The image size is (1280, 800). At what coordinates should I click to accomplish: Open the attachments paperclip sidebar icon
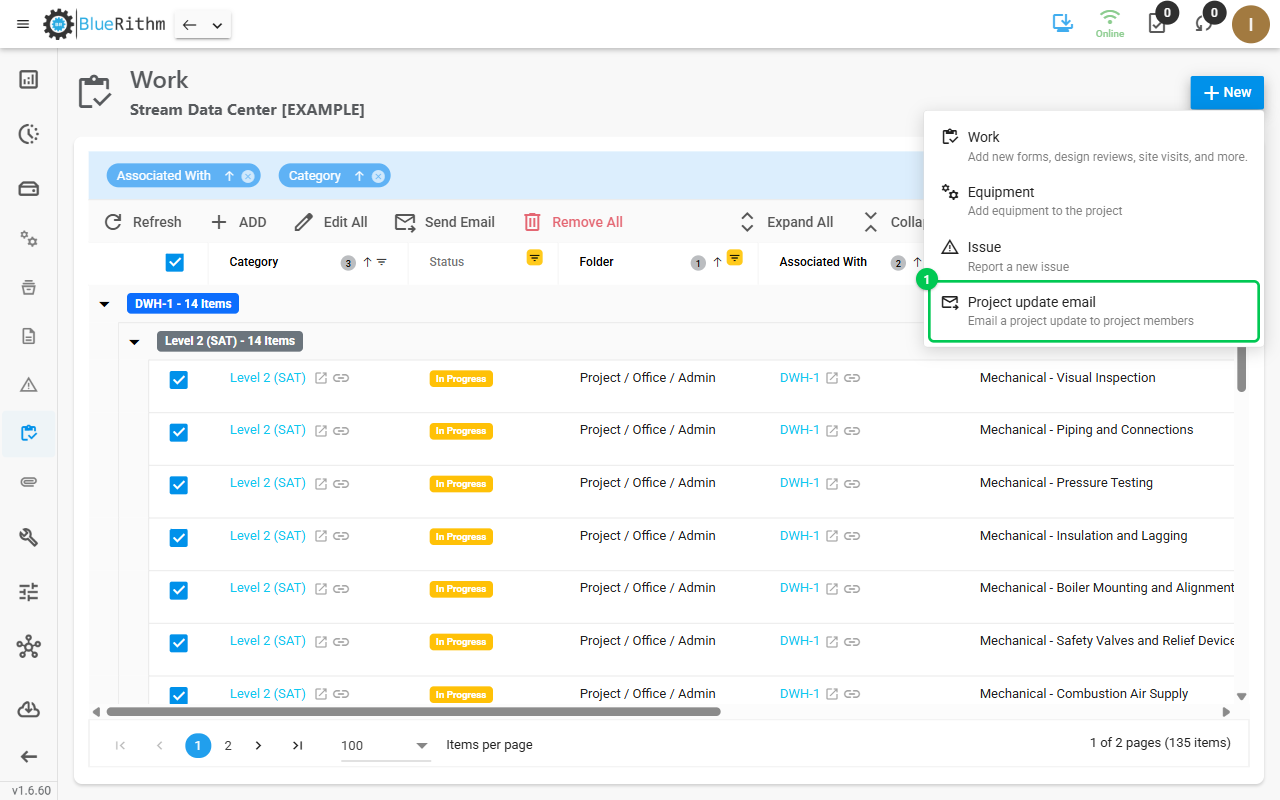[x=29, y=482]
